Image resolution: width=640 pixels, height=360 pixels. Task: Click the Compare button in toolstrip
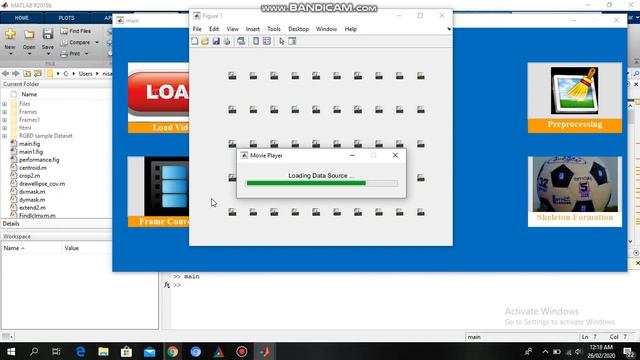coord(76,42)
